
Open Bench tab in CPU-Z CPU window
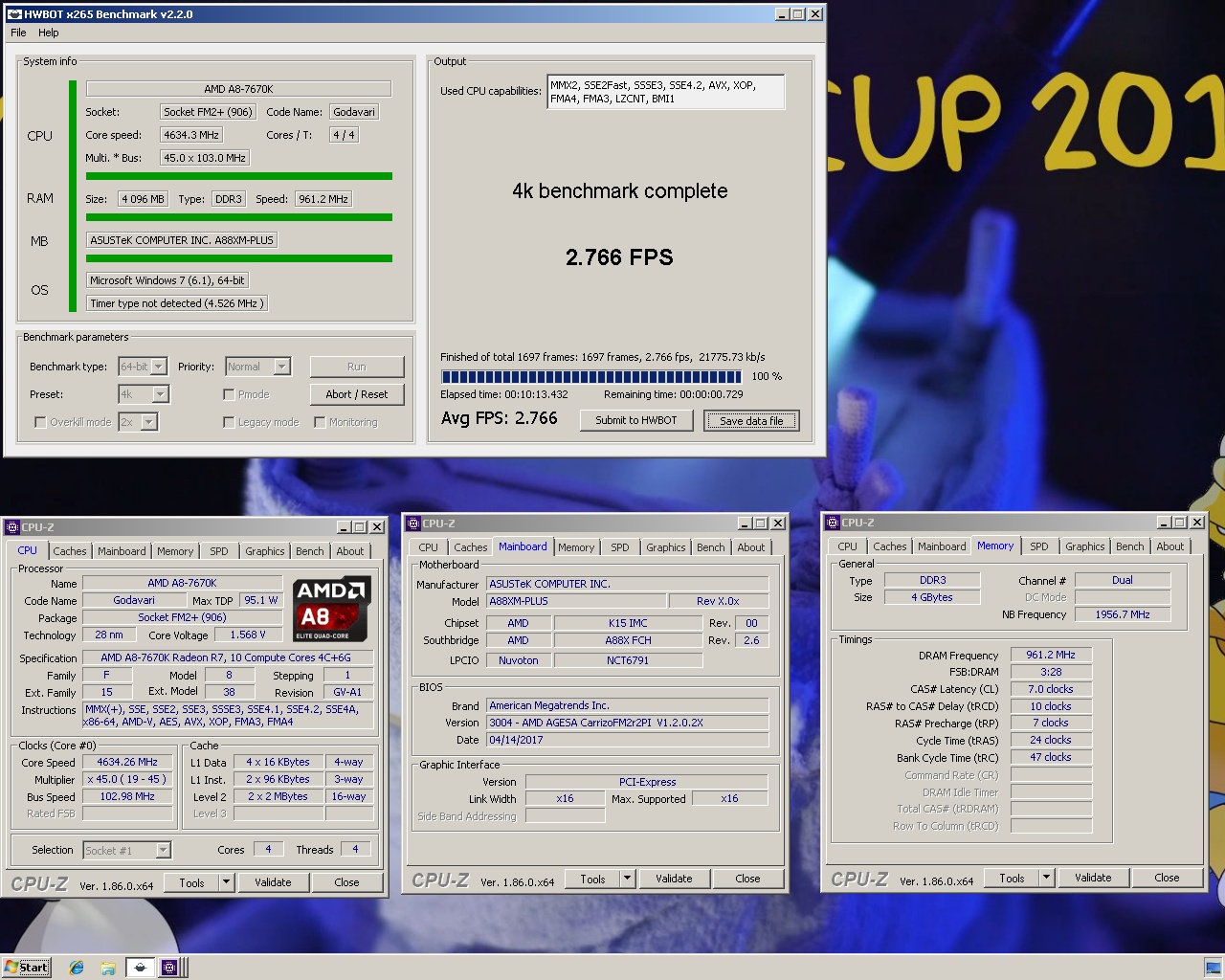(309, 551)
